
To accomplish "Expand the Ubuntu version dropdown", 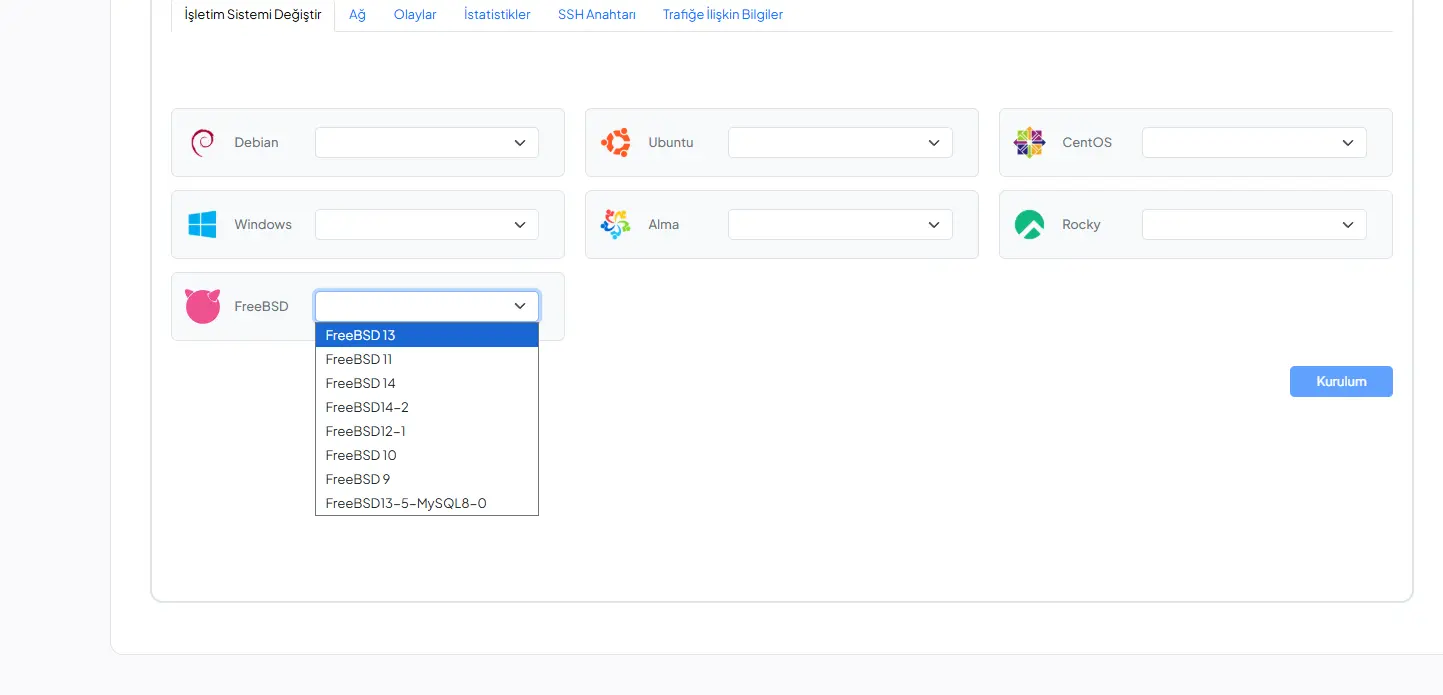I will pyautogui.click(x=839, y=143).
